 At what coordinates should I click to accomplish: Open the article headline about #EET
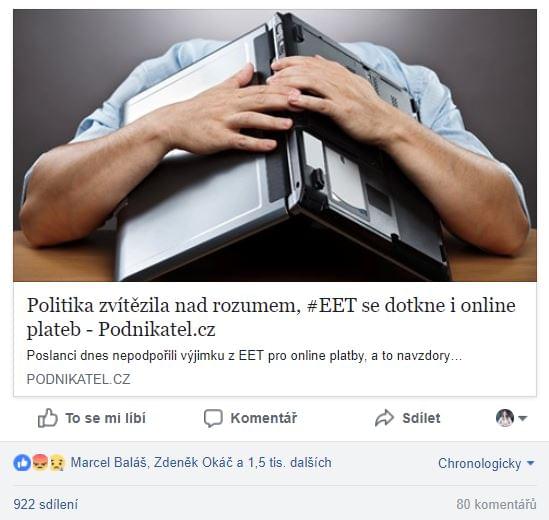coord(271,317)
